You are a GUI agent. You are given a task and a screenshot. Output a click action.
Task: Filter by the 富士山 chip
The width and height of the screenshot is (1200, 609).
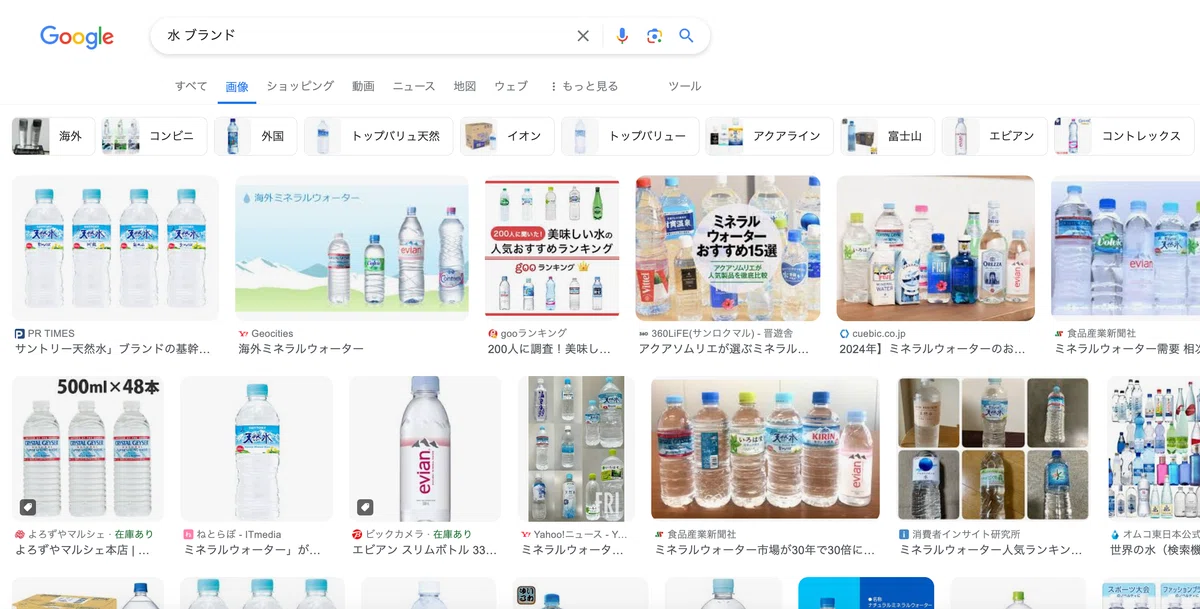click(x=887, y=136)
